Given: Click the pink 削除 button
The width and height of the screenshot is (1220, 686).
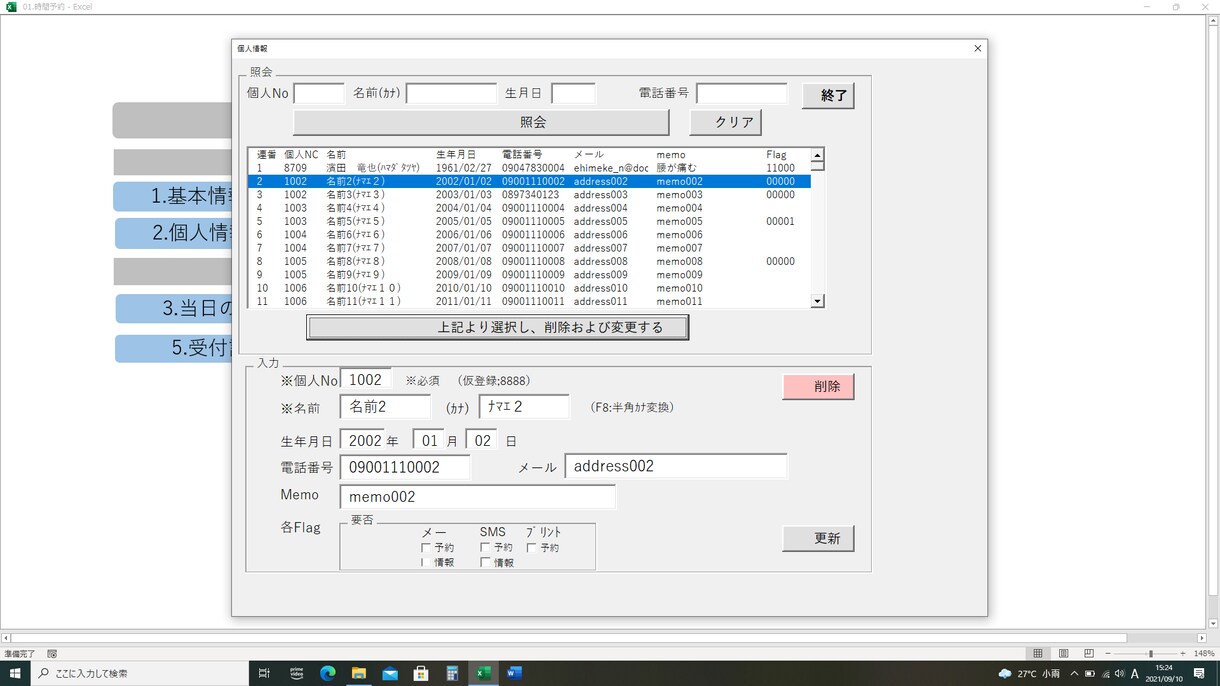Looking at the screenshot, I should pyautogui.click(x=818, y=386).
